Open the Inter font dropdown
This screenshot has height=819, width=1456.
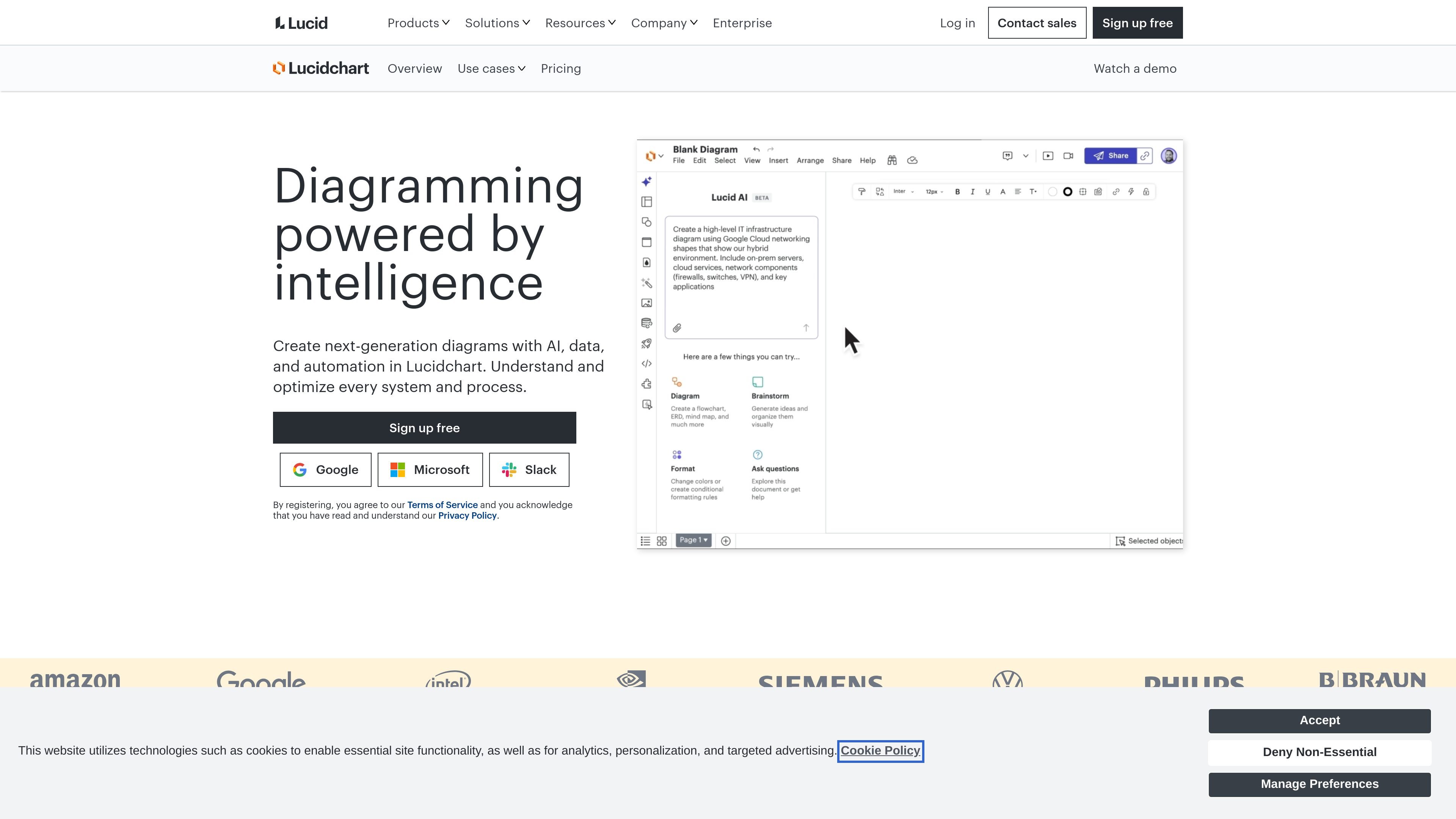pos(903,191)
